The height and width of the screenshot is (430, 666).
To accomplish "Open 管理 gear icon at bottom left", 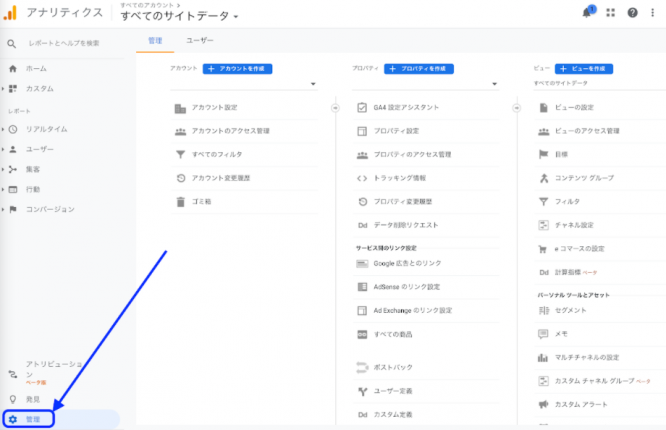I will pyautogui.click(x=13, y=419).
